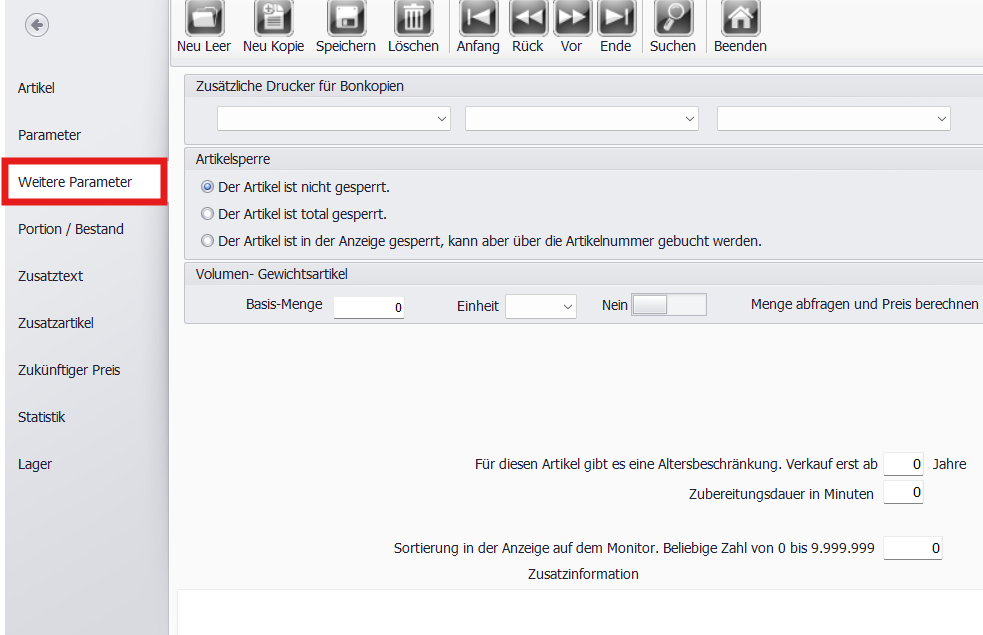The image size is (983, 635).
Task: Select 'Der Artikel ist total gesperrt' option
Action: click(208, 214)
